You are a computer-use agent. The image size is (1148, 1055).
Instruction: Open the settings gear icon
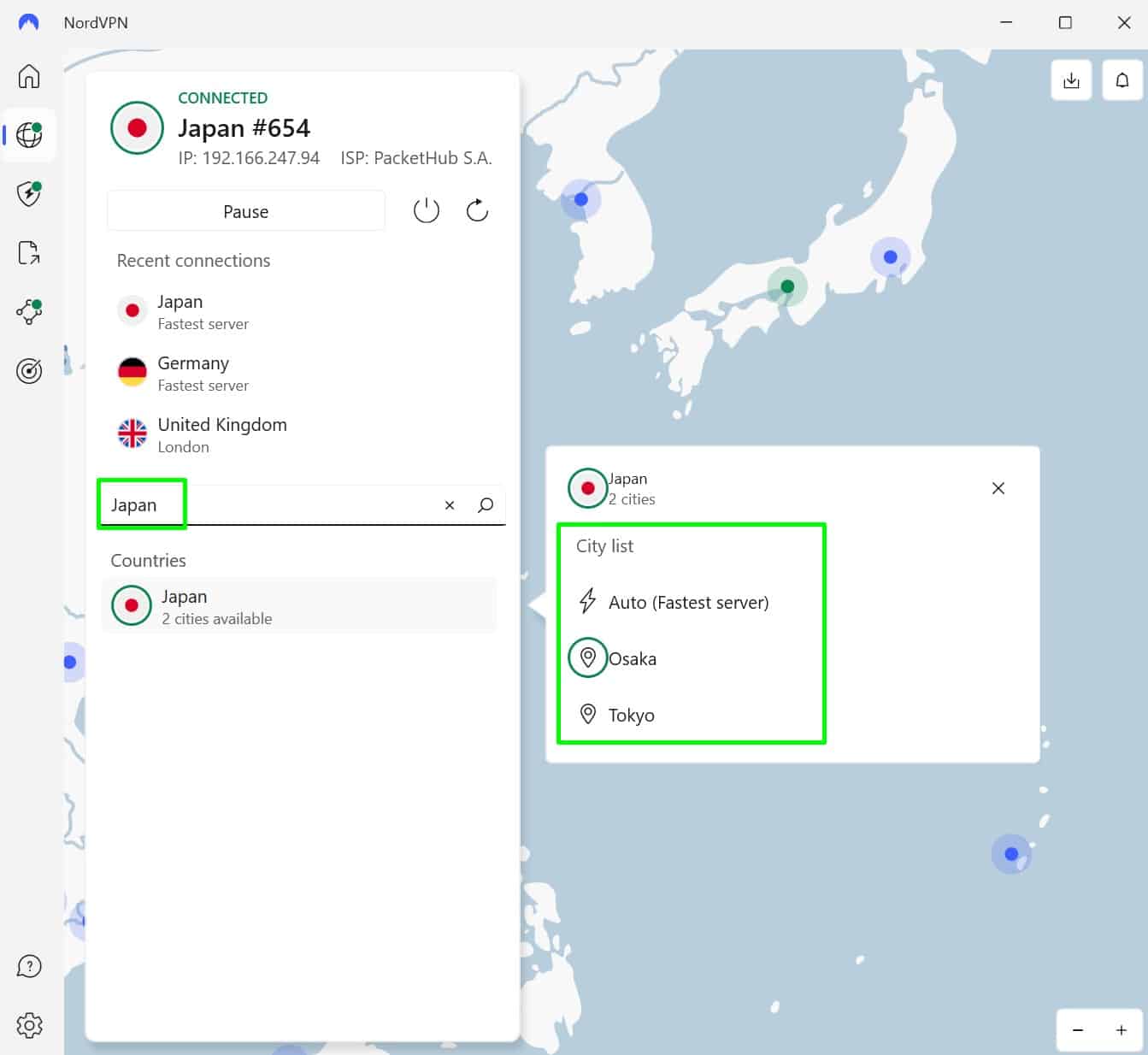point(29,1025)
